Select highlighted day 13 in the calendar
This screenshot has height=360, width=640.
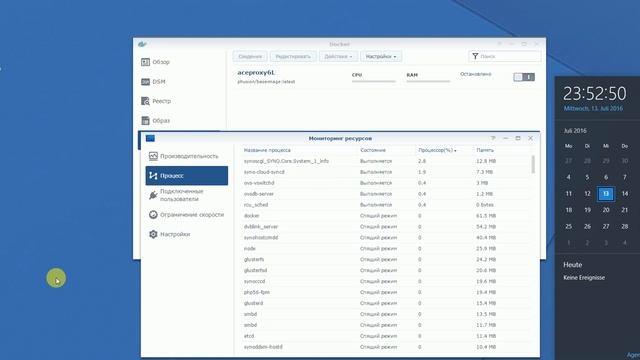point(606,194)
